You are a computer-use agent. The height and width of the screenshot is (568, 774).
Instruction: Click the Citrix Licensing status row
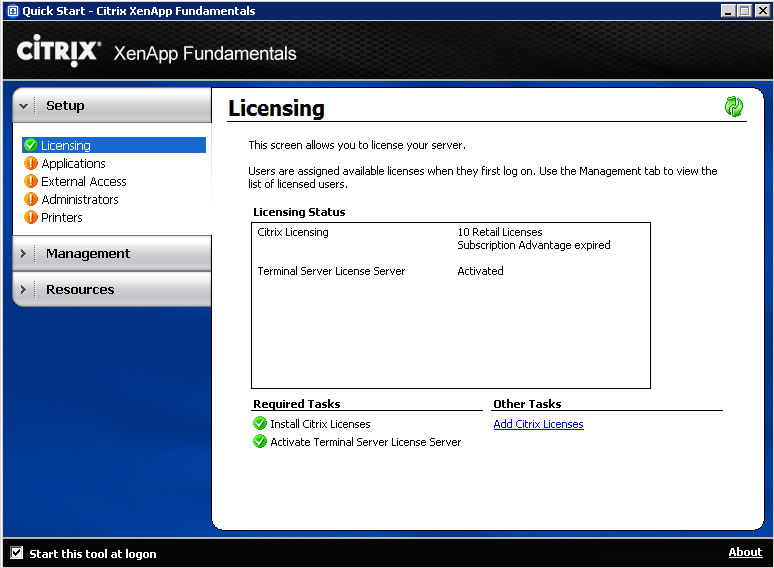pos(293,232)
